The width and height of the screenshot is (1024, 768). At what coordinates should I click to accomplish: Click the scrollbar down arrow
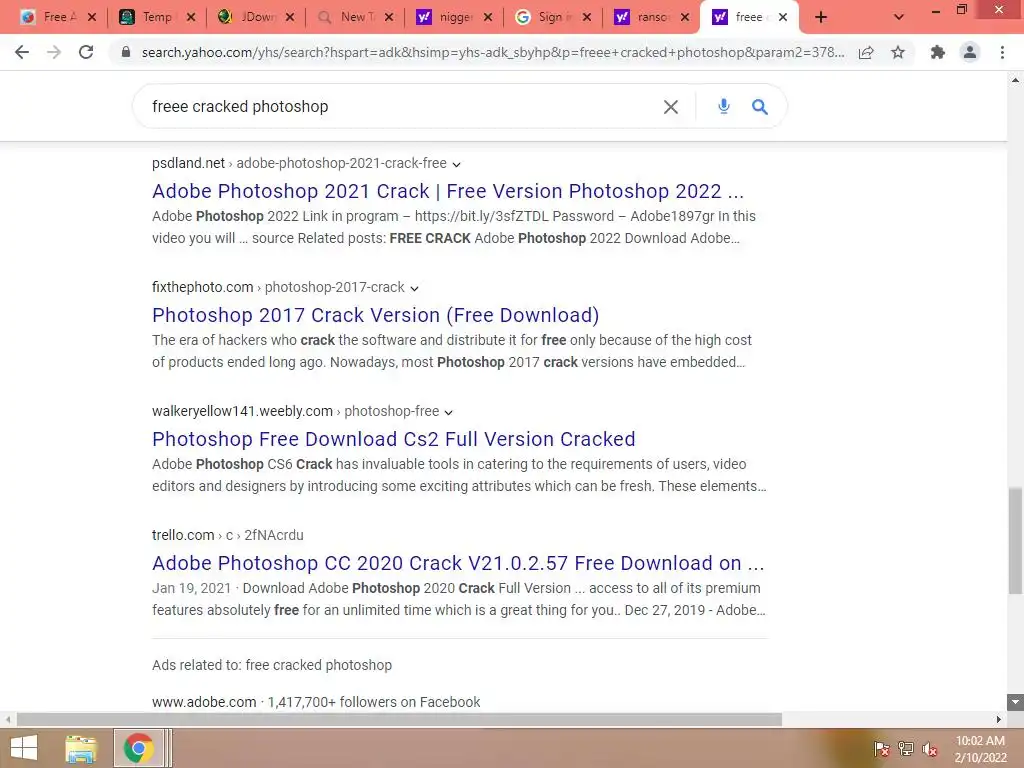(x=1015, y=702)
